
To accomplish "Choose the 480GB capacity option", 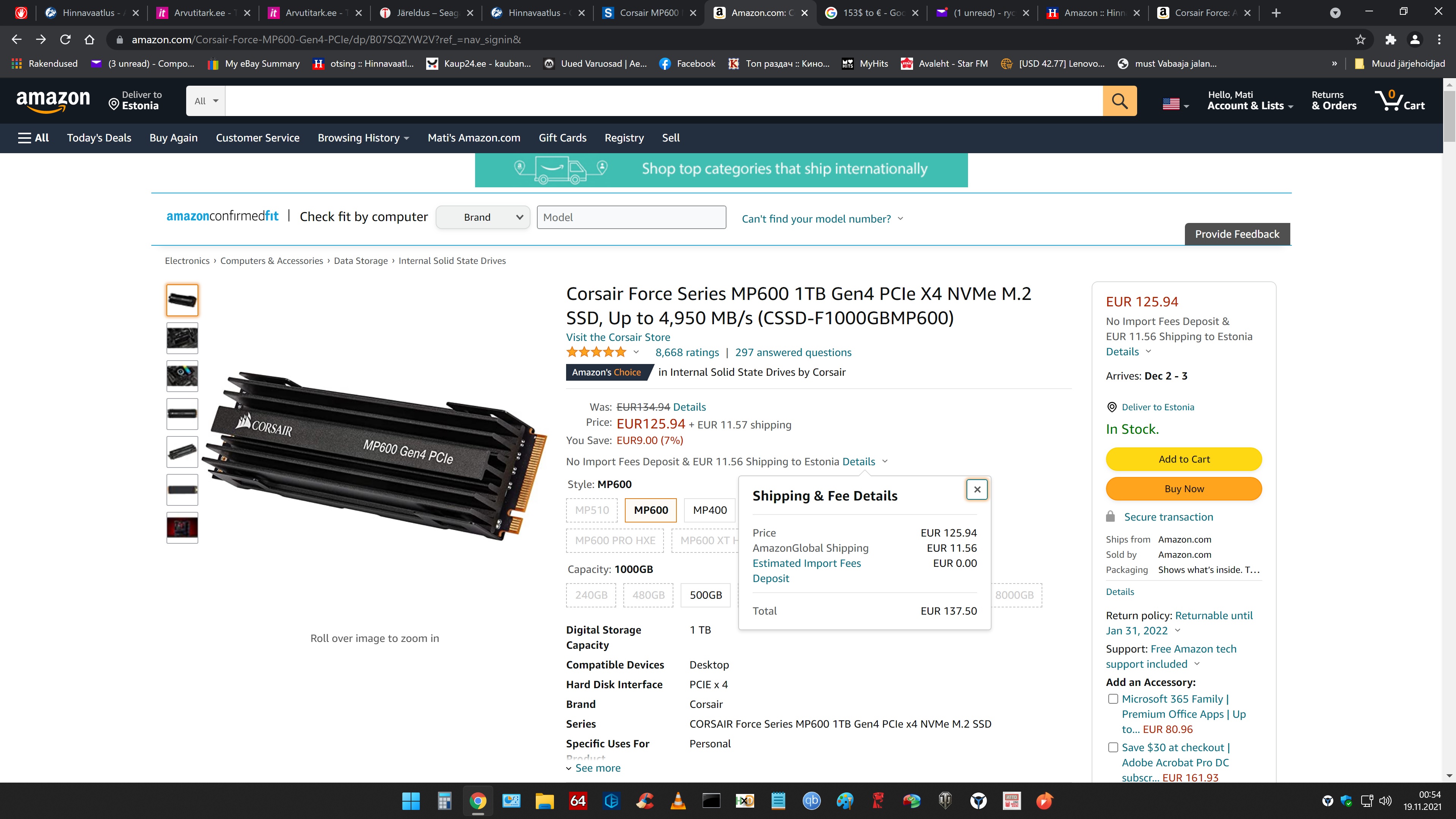I will point(648,595).
